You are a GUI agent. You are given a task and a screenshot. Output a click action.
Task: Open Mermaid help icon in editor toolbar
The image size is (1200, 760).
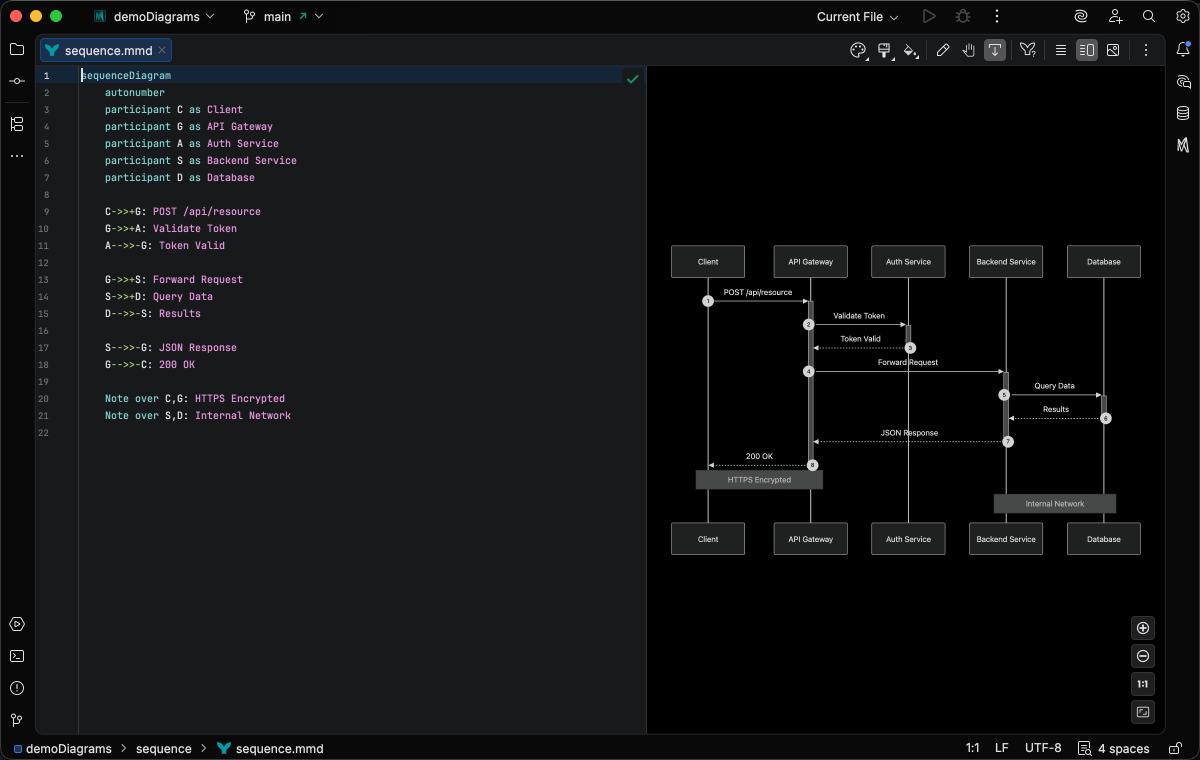(x=1027, y=50)
